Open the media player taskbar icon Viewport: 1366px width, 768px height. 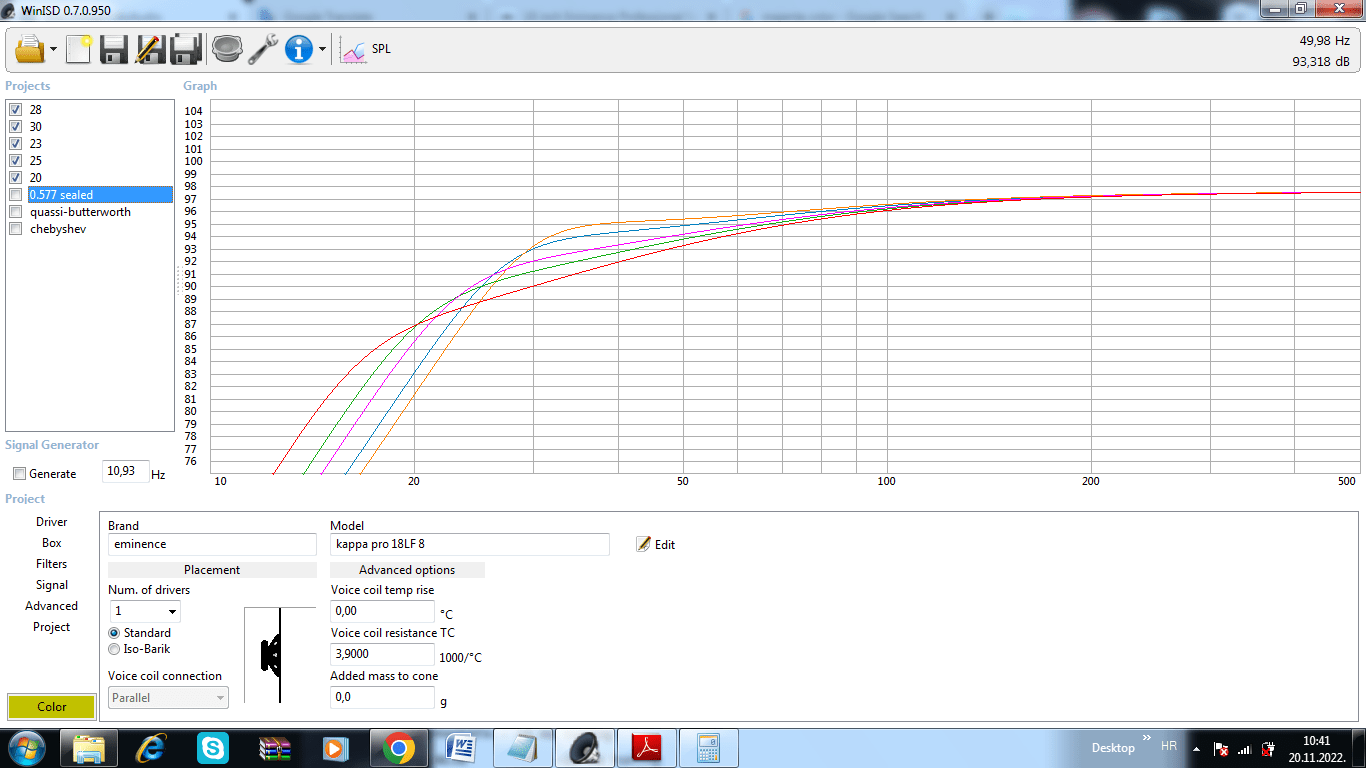337,748
